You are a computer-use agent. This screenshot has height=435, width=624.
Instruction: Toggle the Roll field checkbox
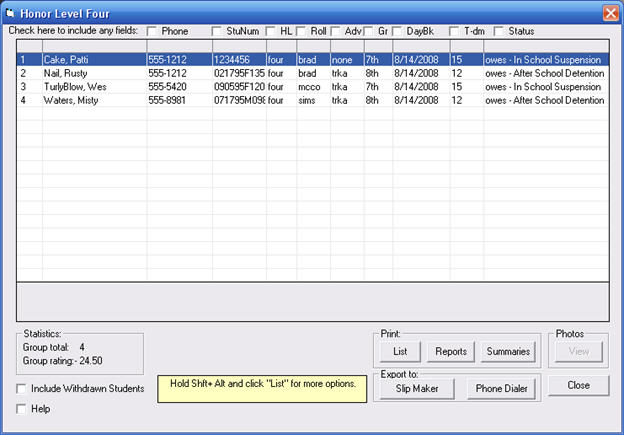[x=301, y=31]
